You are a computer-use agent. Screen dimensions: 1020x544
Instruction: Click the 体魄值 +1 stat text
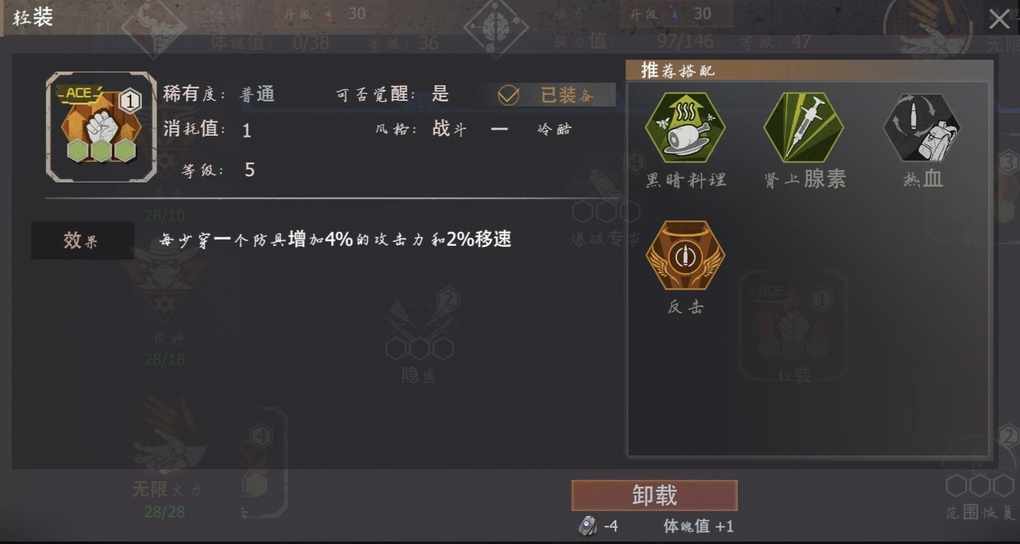tap(698, 526)
